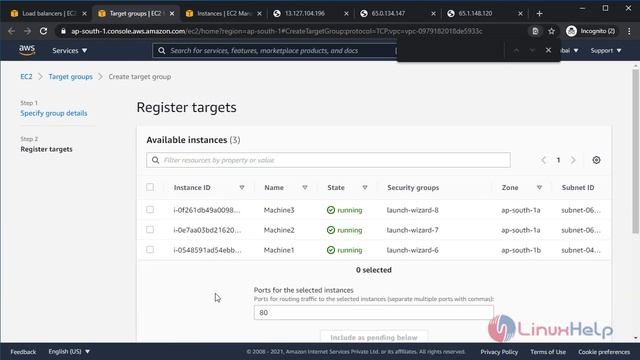The image size is (640, 360).
Task: Click the EC2 breadcrumb link
Action: [26, 77]
